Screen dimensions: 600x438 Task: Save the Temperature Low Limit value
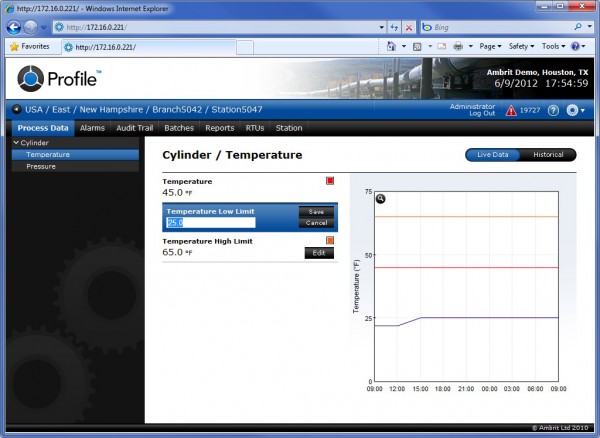coord(316,212)
